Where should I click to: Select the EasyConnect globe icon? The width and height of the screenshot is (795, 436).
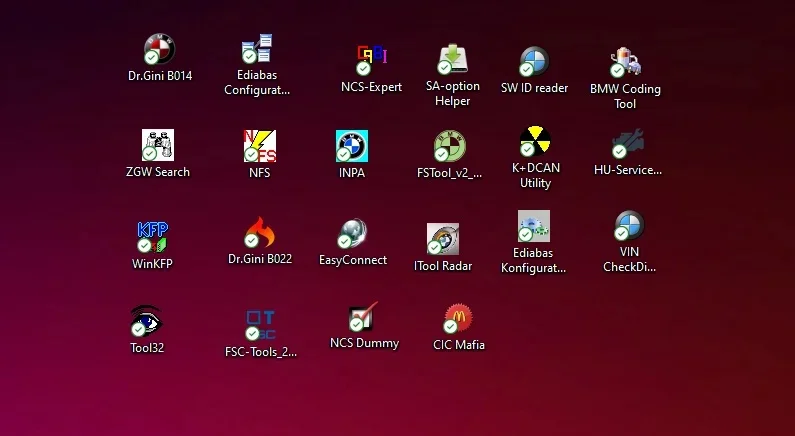(x=352, y=233)
